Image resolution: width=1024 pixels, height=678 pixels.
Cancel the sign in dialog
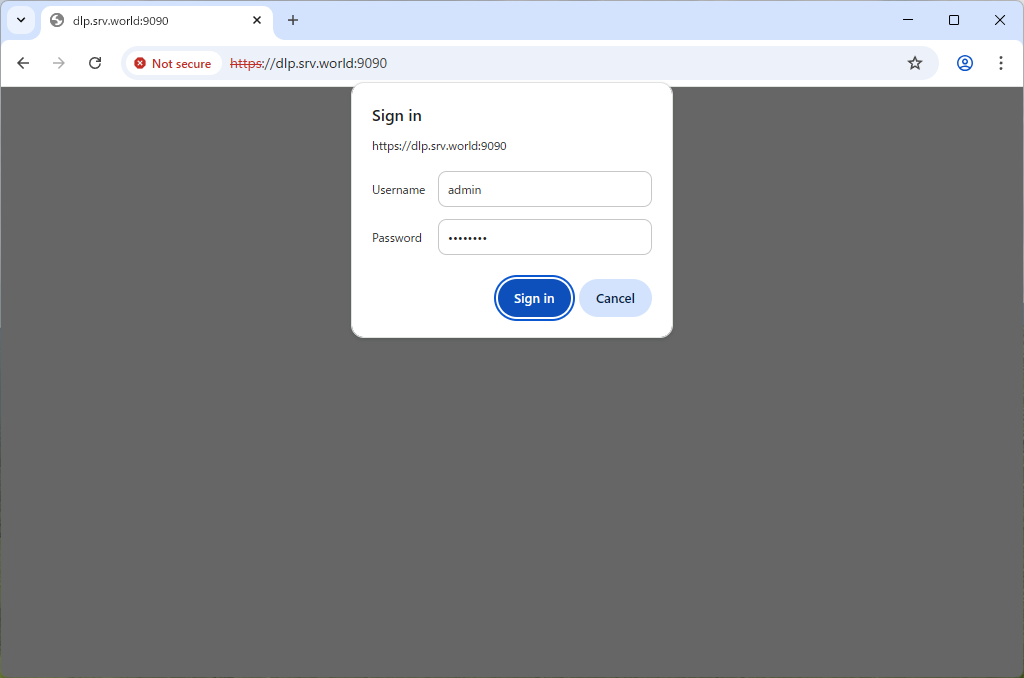pos(615,299)
